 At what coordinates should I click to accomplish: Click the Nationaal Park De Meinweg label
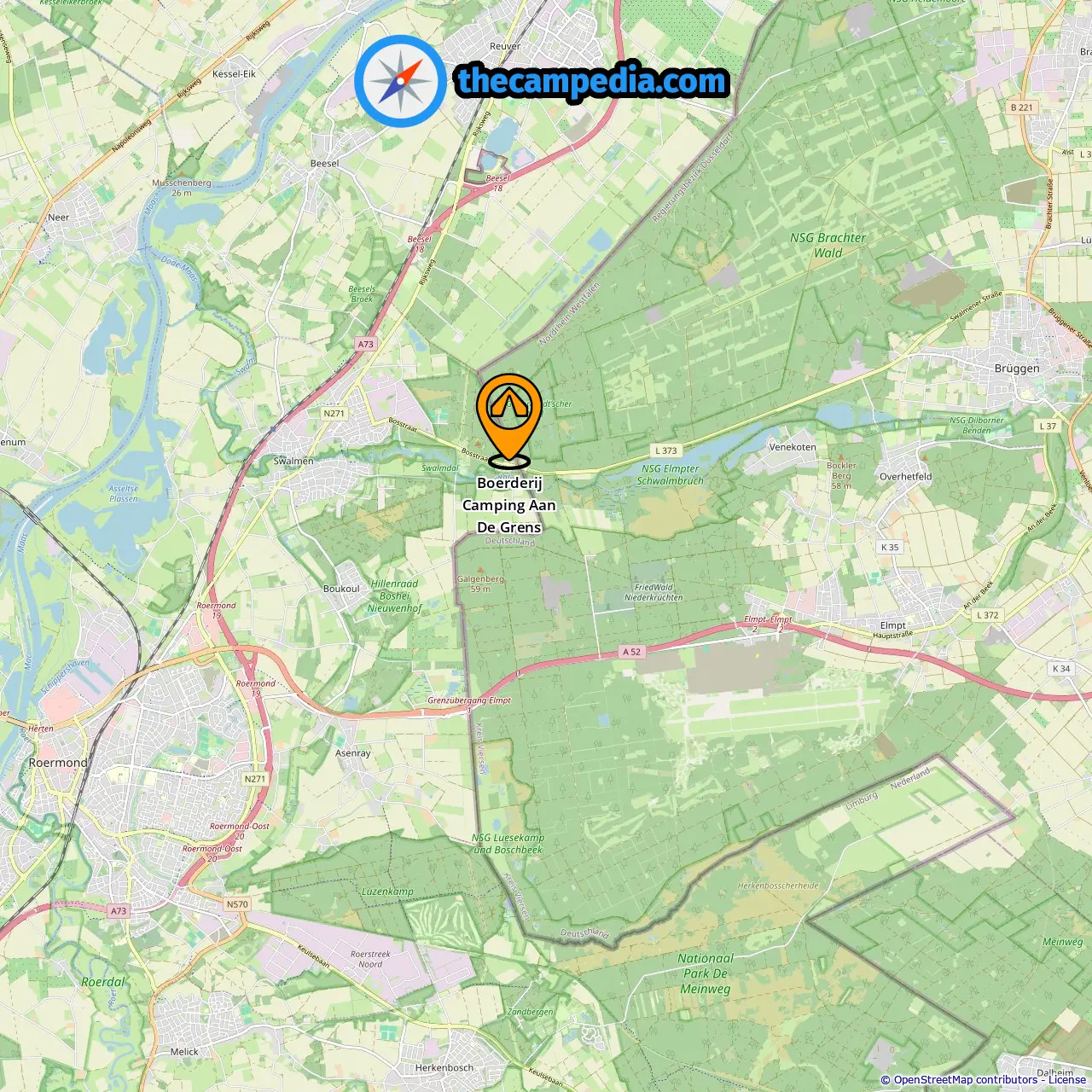pyautogui.click(x=706, y=973)
